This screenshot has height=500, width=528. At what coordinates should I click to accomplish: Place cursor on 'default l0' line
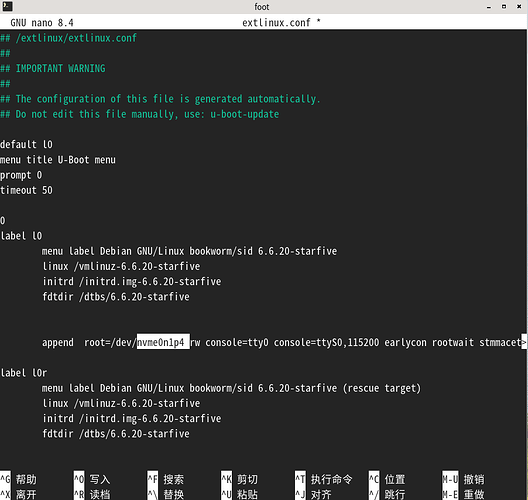(26, 144)
